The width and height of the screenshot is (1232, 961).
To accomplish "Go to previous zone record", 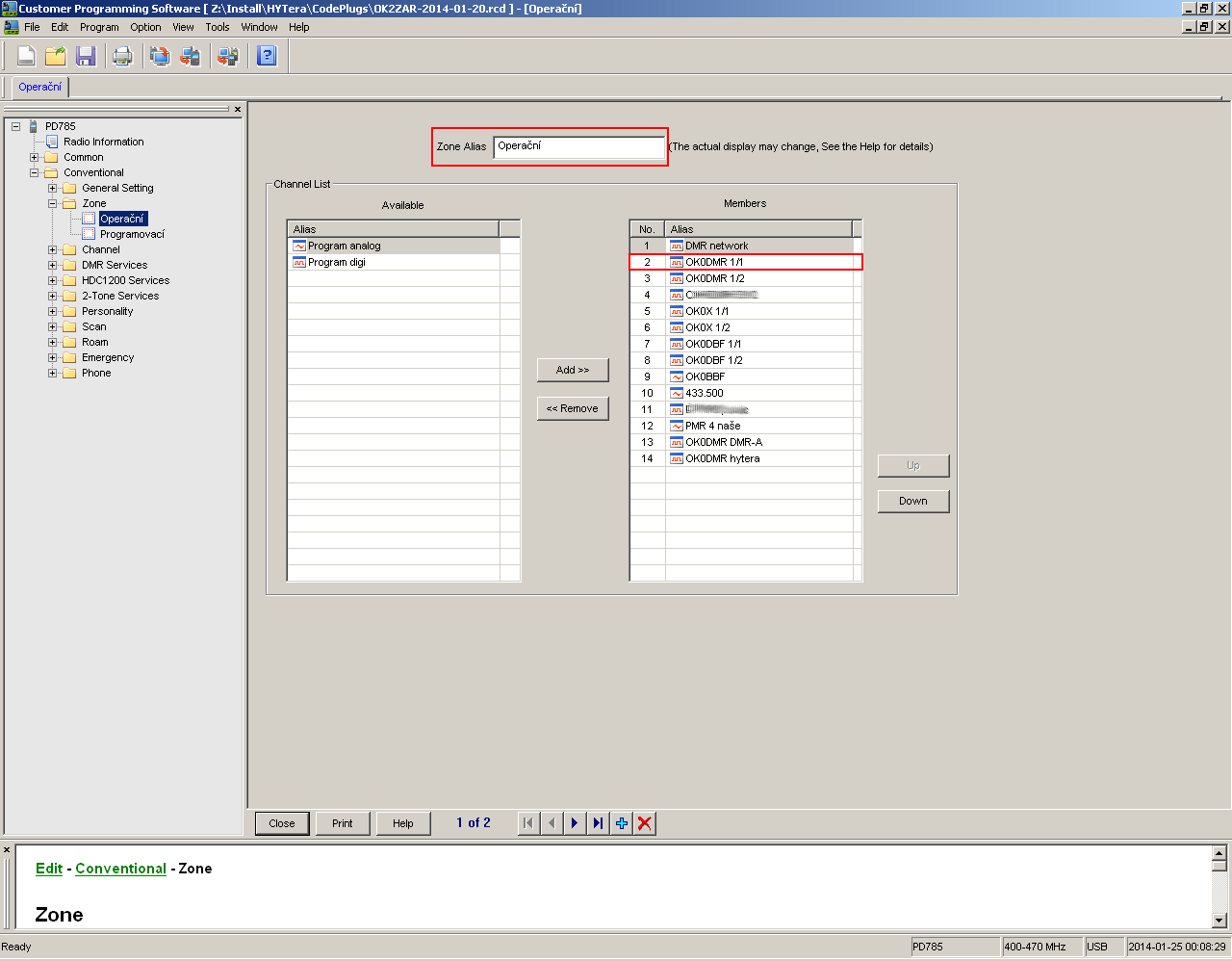I will [552, 823].
